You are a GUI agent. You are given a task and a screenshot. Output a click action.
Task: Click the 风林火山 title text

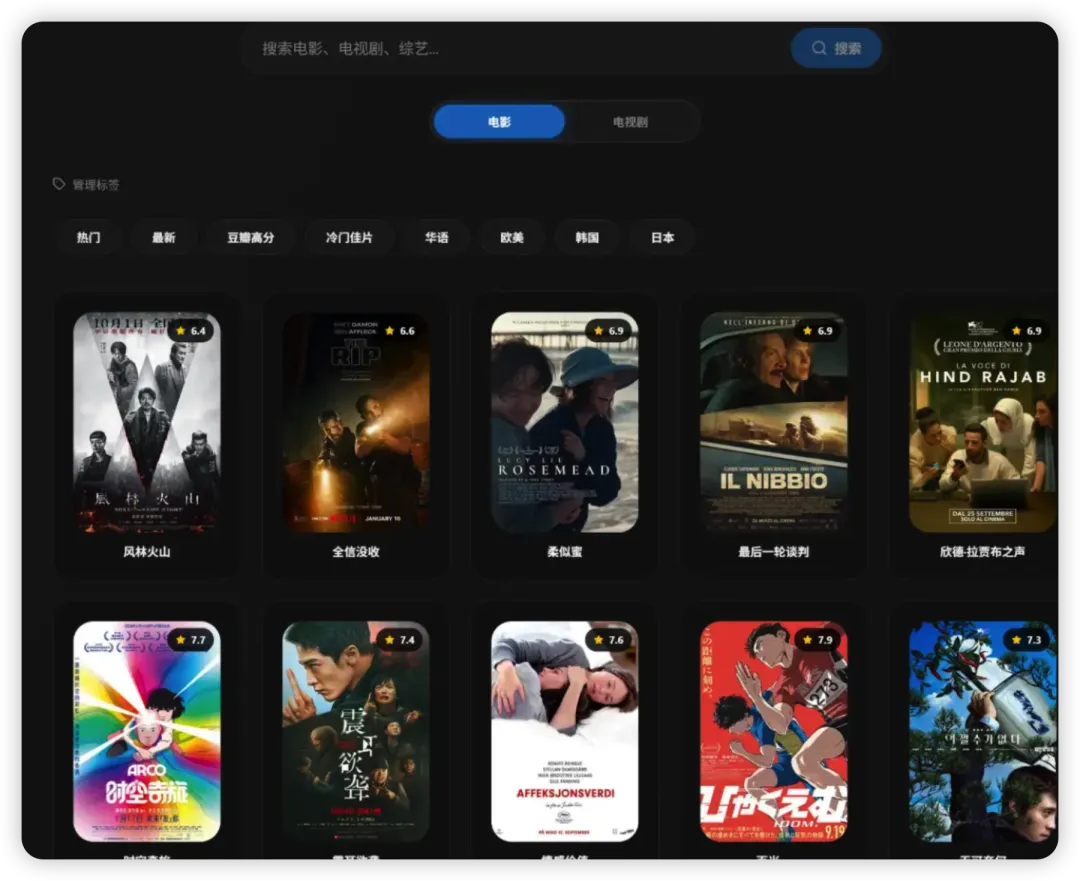click(147, 552)
